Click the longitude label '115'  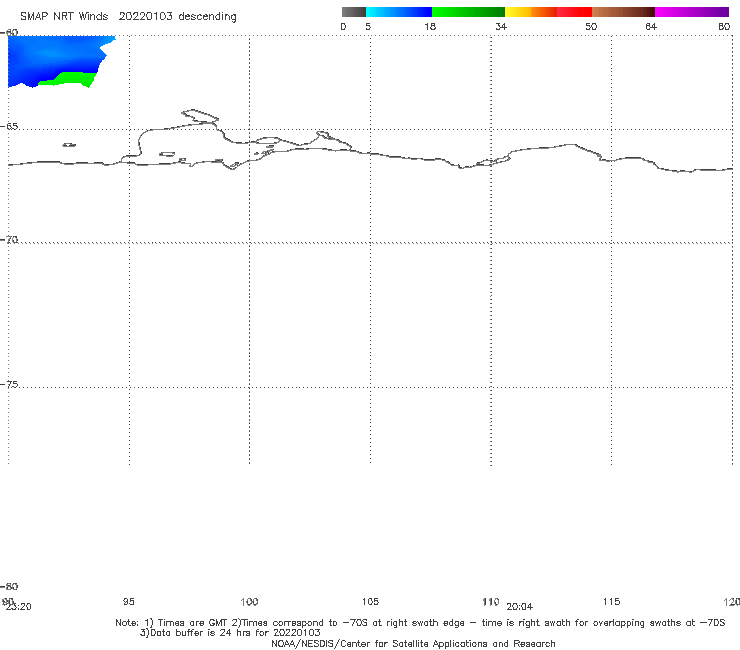click(612, 601)
